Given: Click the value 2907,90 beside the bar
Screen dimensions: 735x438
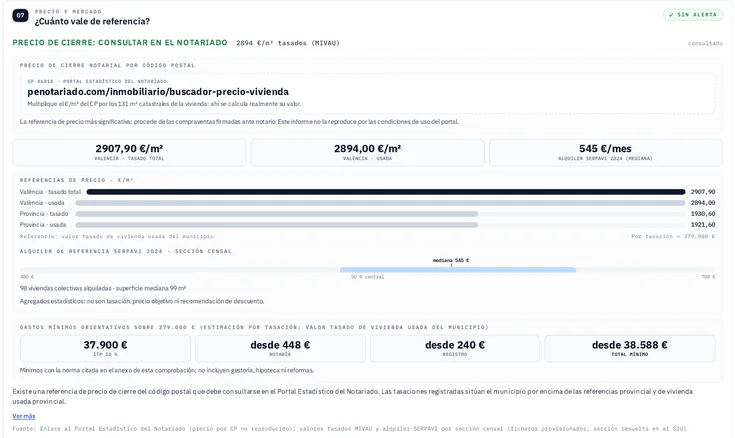Looking at the screenshot, I should point(703,192).
